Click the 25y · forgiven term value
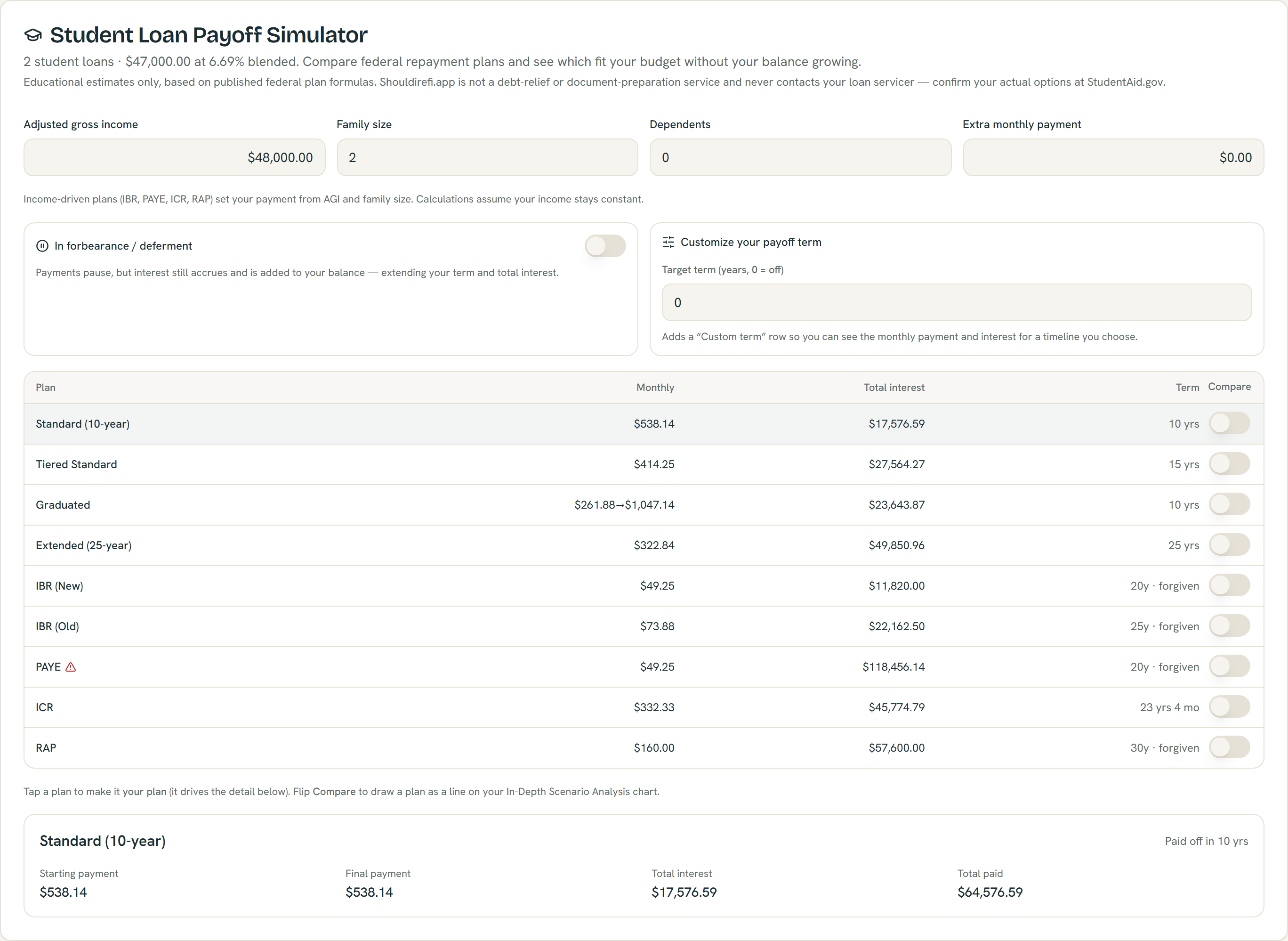The width and height of the screenshot is (1288, 941). click(x=1165, y=626)
